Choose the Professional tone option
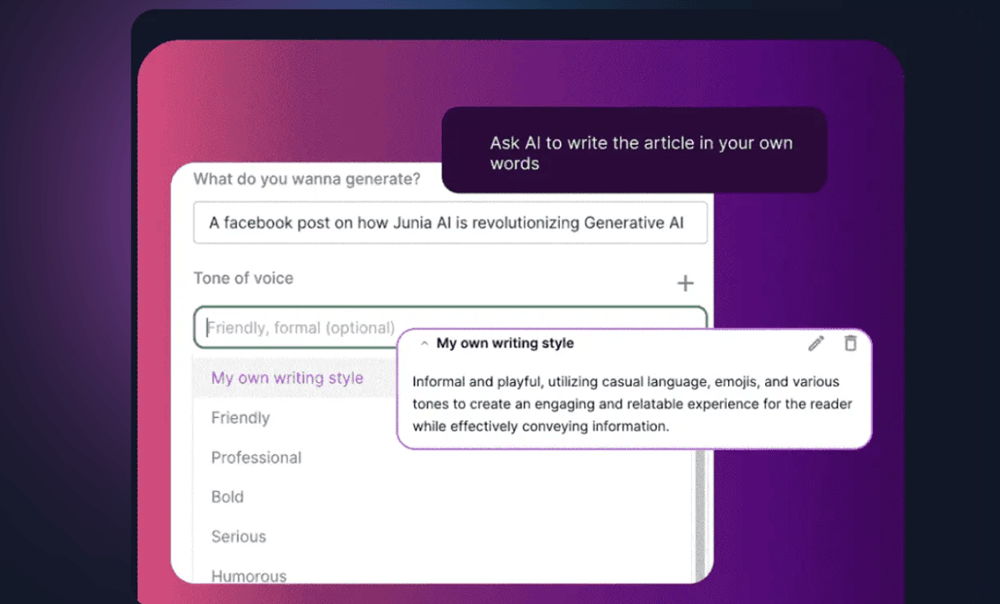Viewport: 1000px width, 604px height. tap(256, 457)
